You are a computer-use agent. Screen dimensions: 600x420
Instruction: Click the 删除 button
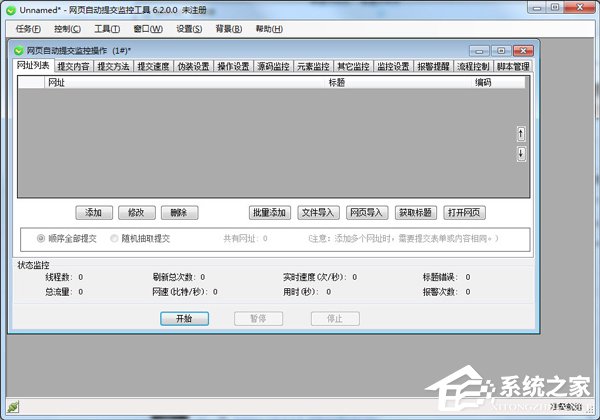[x=179, y=213]
